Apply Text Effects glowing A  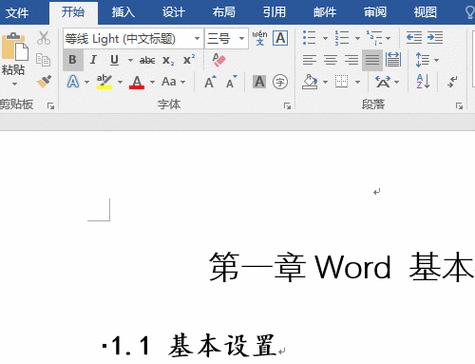tap(73, 82)
